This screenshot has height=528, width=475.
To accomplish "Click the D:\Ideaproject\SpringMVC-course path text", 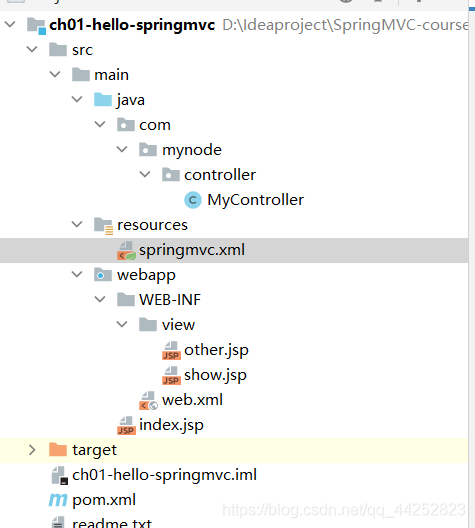I will (x=345, y=25).
